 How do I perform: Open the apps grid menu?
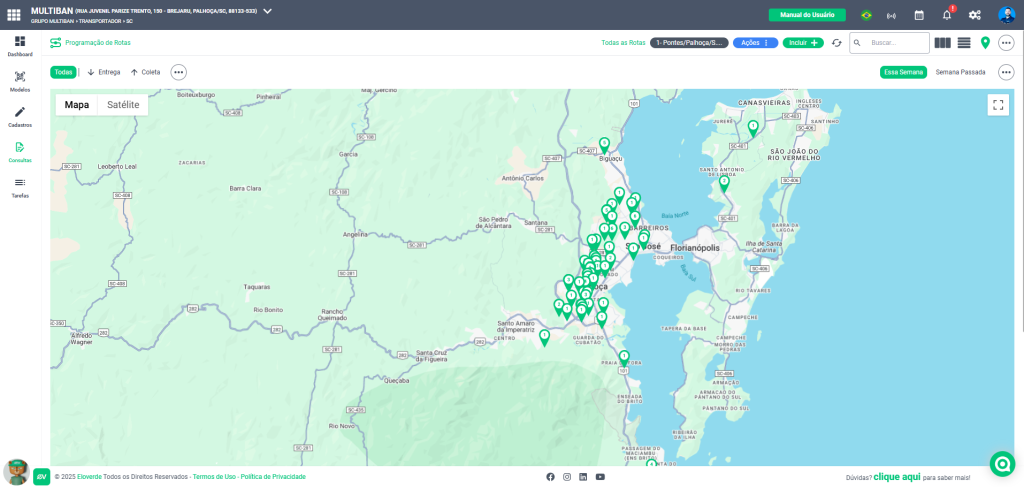coord(14,15)
